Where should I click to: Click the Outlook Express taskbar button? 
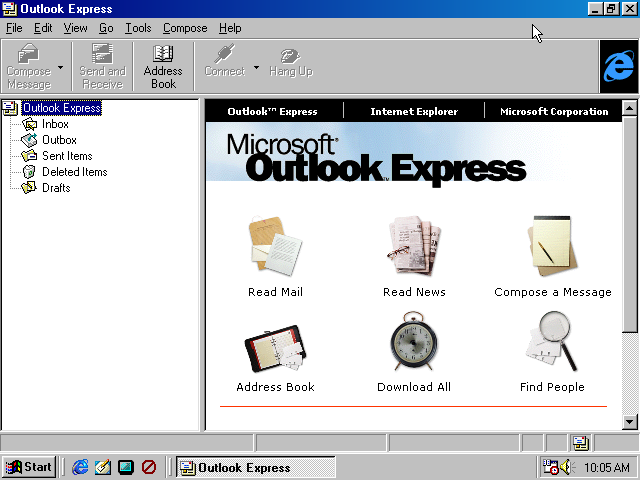[256, 467]
